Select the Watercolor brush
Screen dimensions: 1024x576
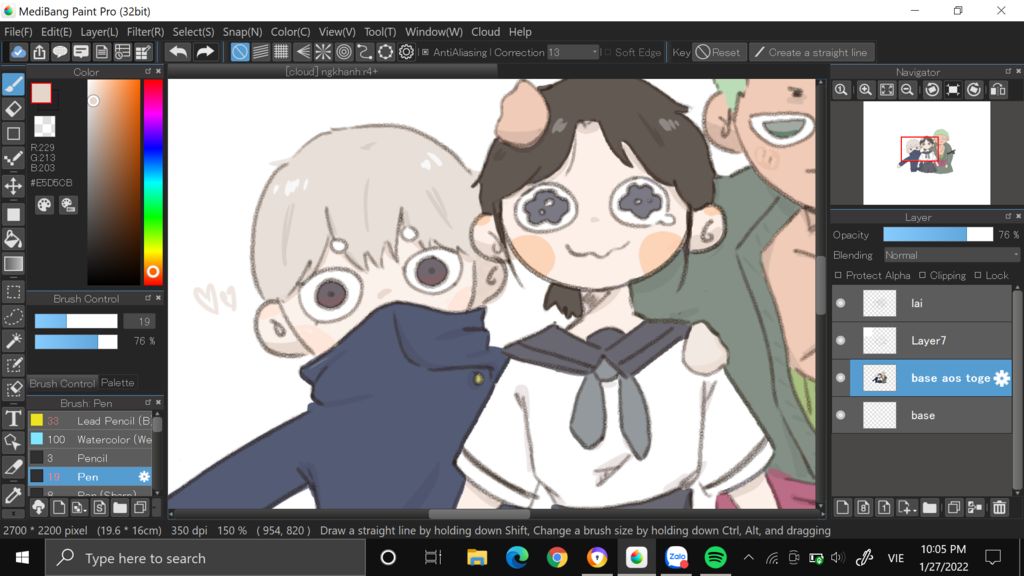point(90,440)
